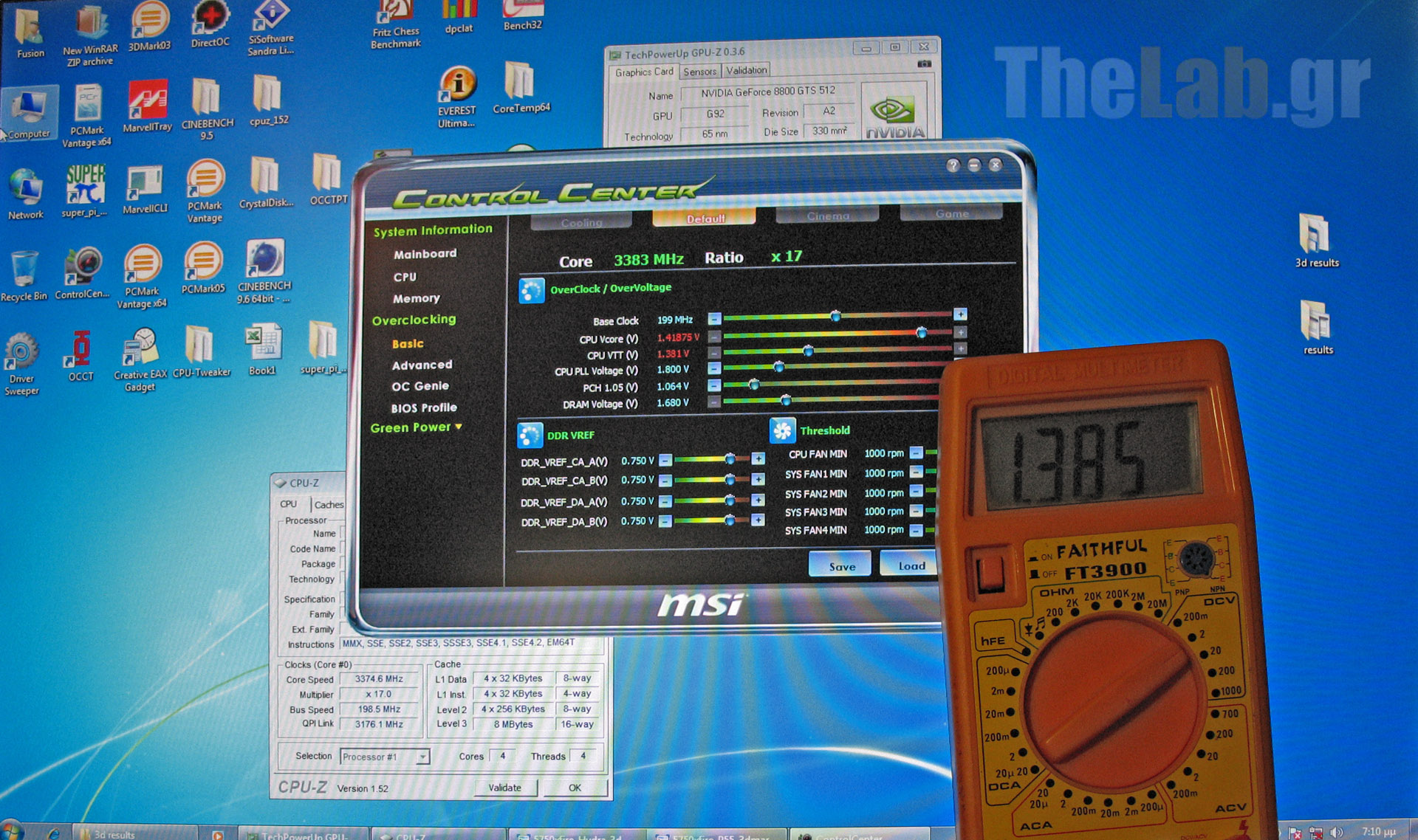The image size is (1418, 840).
Task: Click Save in Control Center
Action: 840,565
